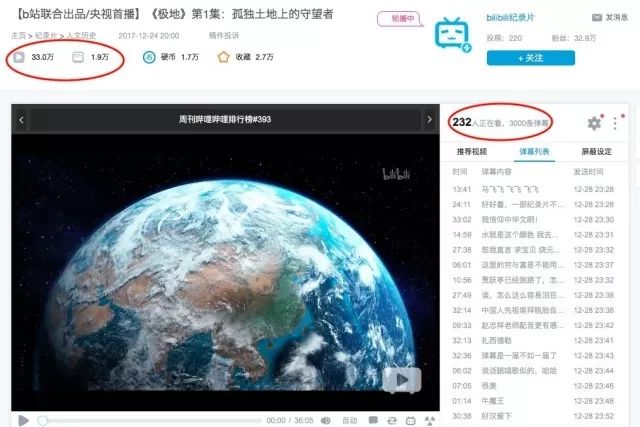Open the bilibili纪录片 uploader name link
The width and height of the screenshot is (640, 427).
pyautogui.click(x=510, y=18)
